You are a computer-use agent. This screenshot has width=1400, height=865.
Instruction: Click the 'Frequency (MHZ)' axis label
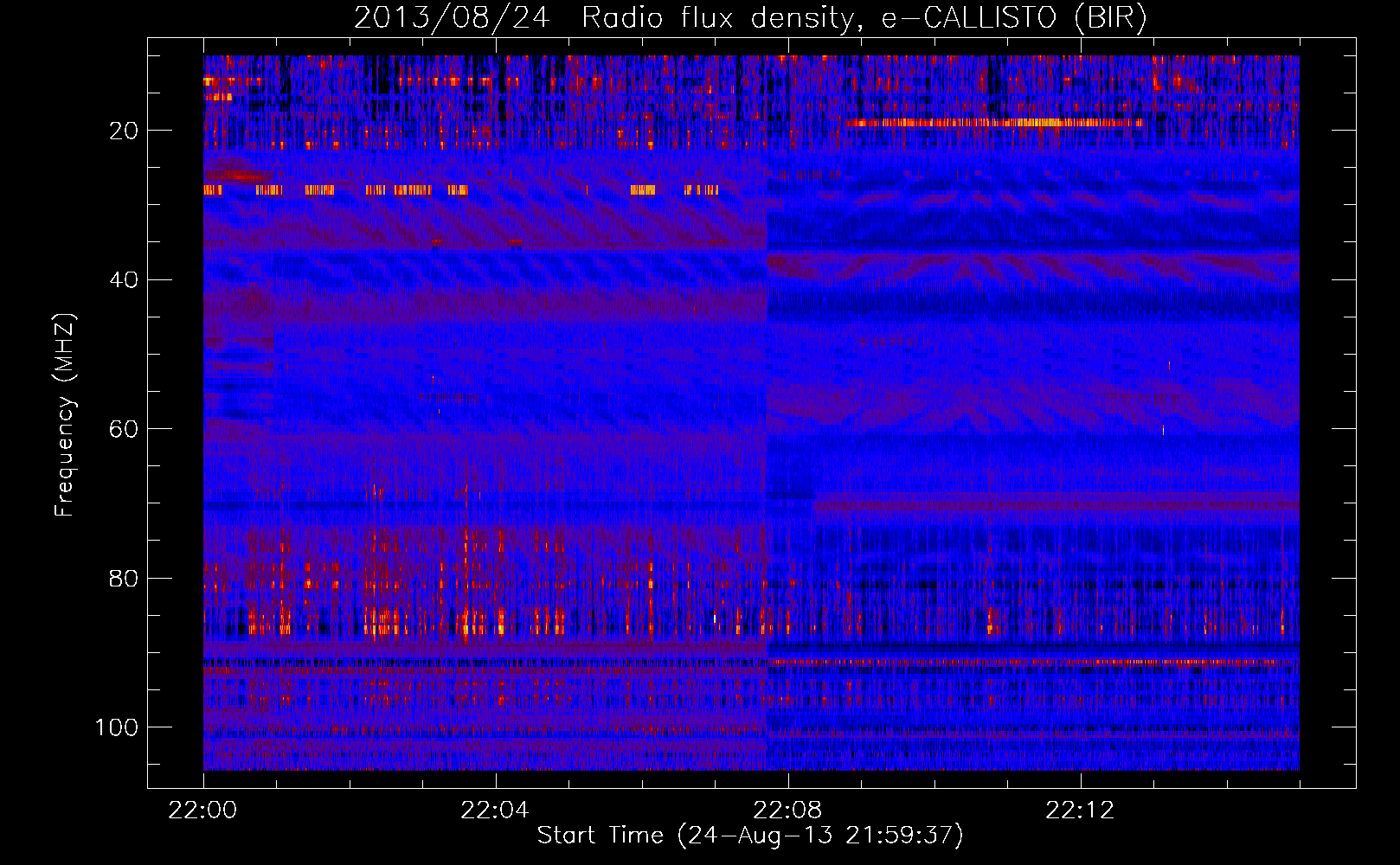click(x=65, y=415)
